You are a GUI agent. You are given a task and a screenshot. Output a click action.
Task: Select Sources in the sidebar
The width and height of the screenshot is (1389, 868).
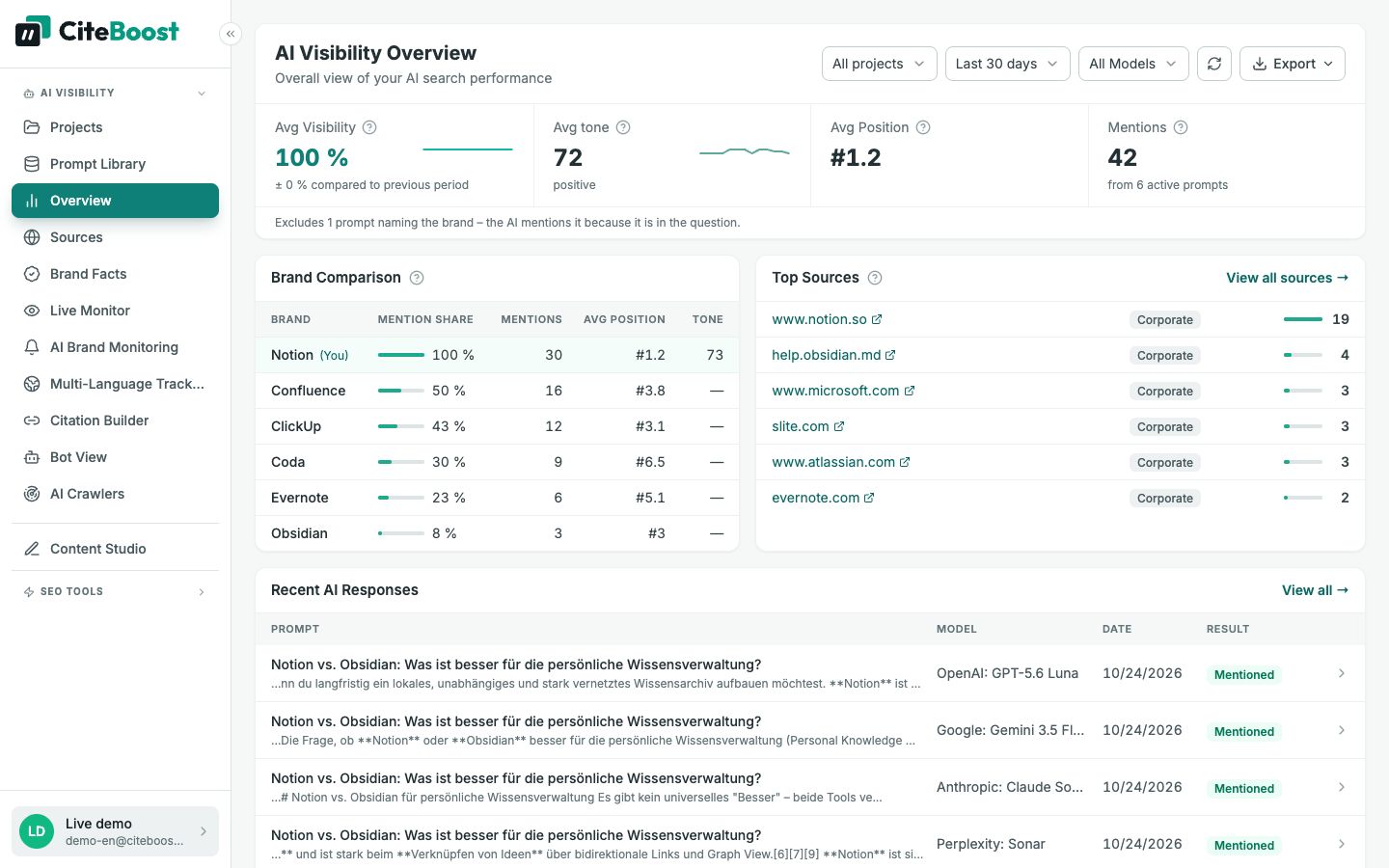(x=115, y=237)
